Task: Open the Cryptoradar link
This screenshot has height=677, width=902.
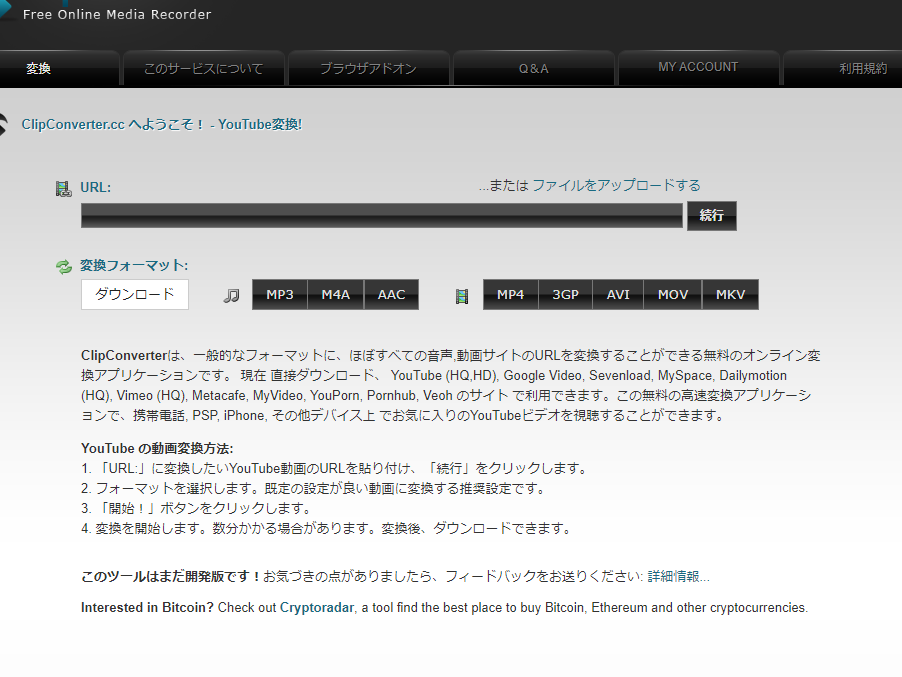Action: pos(316,607)
